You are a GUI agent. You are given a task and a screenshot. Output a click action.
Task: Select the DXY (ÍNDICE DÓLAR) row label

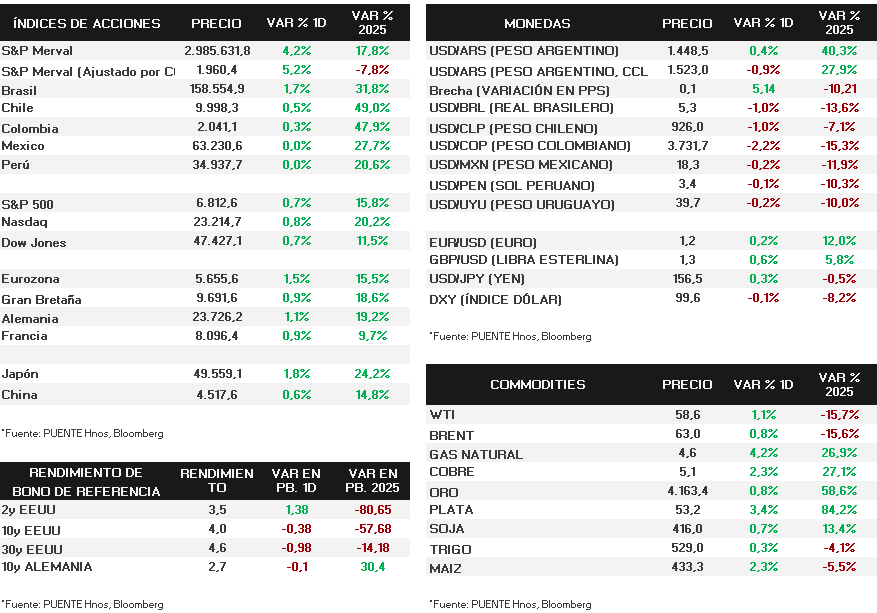[x=494, y=299]
